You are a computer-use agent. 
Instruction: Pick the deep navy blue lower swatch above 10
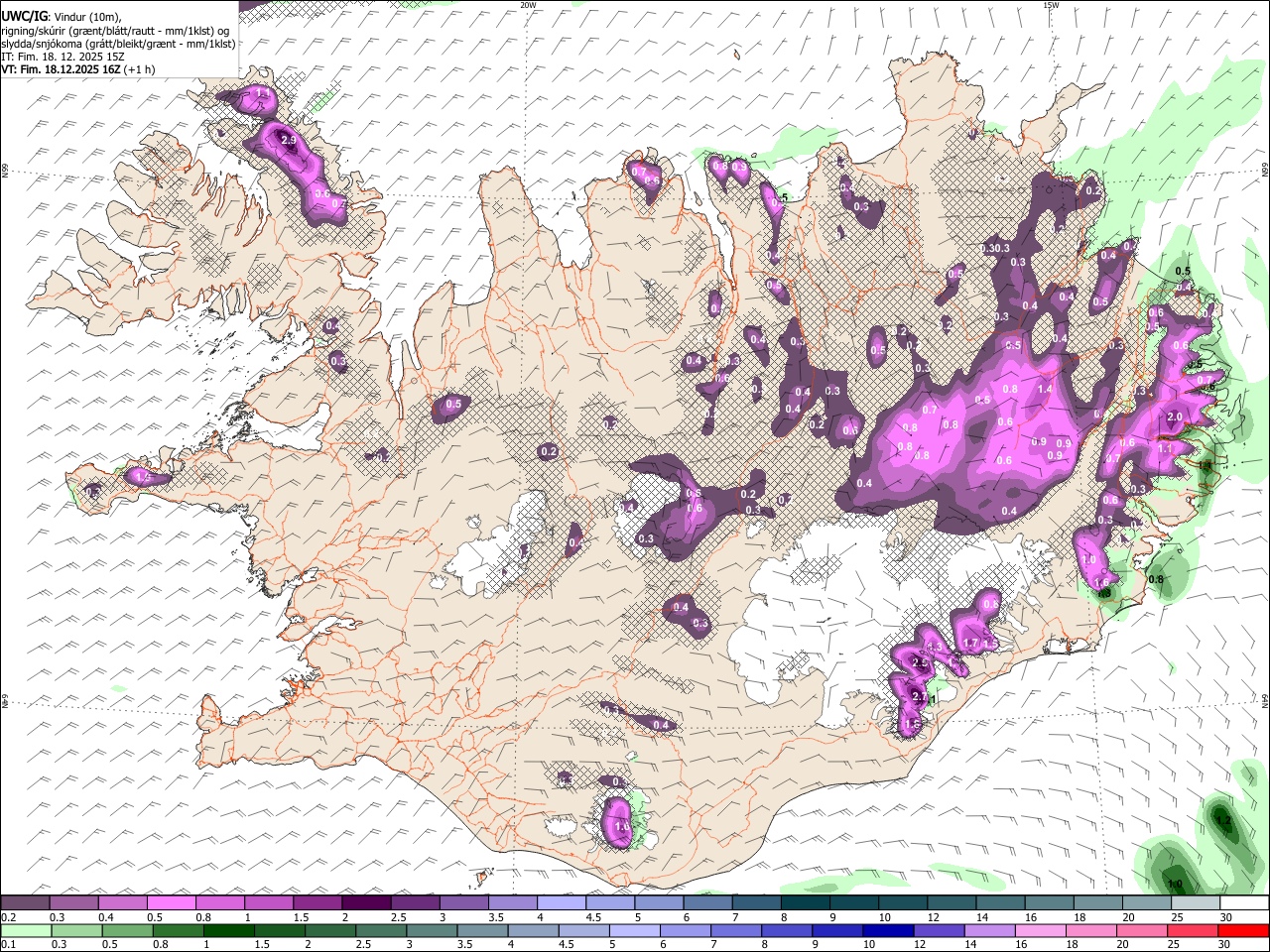click(x=888, y=931)
